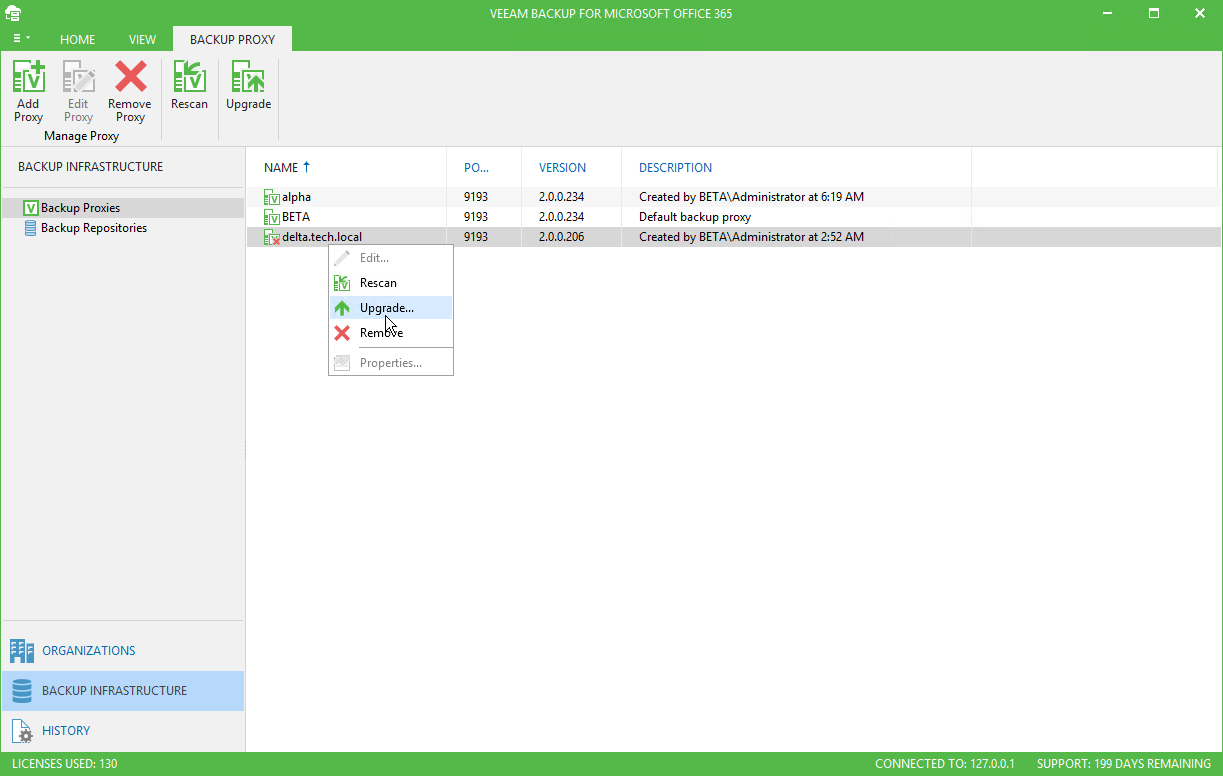Open the ORGANIZATIONS navigation pane

tap(122, 651)
